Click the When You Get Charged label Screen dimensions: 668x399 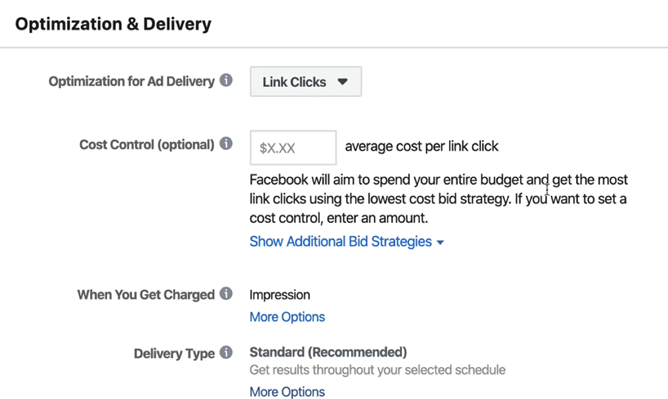(x=146, y=294)
